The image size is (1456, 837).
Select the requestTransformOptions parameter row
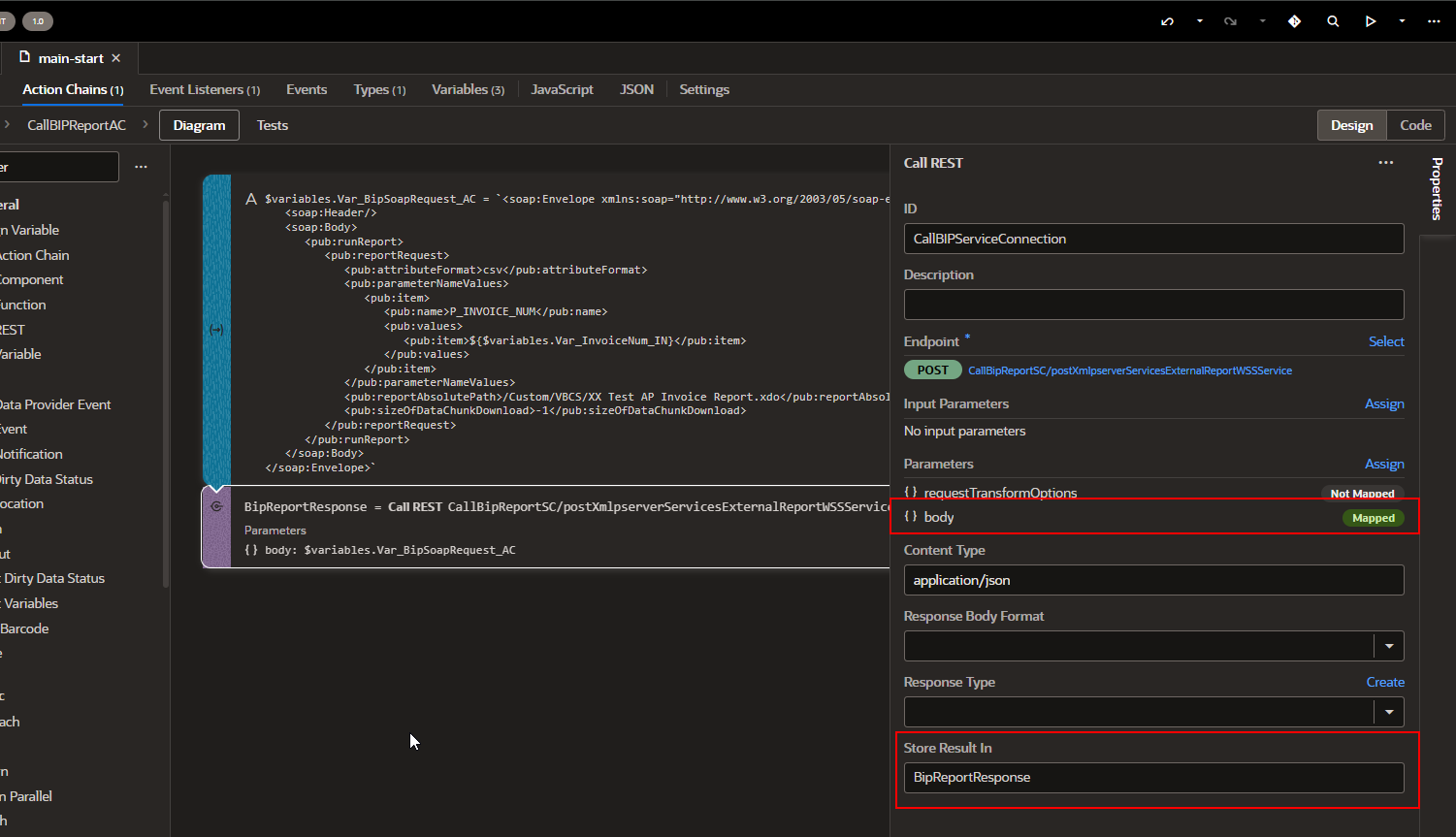coord(1153,492)
